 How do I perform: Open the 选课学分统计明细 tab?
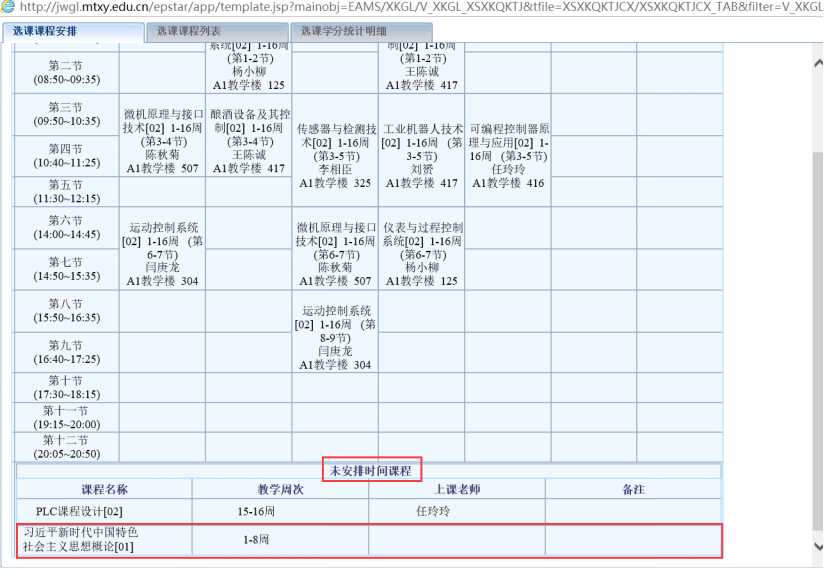pos(360,32)
